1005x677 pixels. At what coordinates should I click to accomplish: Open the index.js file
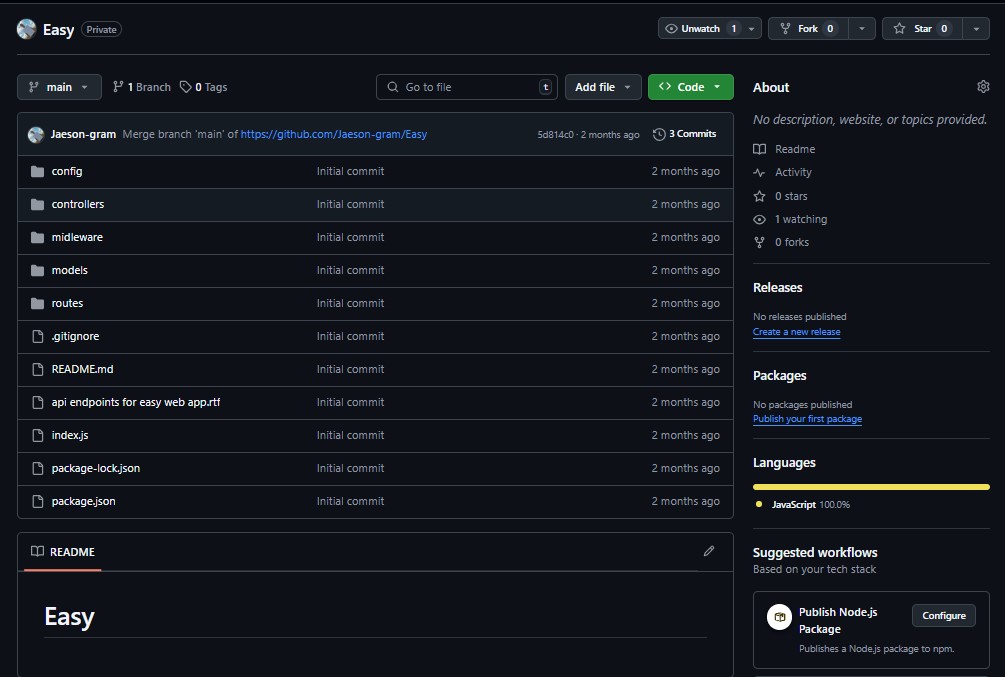point(70,435)
